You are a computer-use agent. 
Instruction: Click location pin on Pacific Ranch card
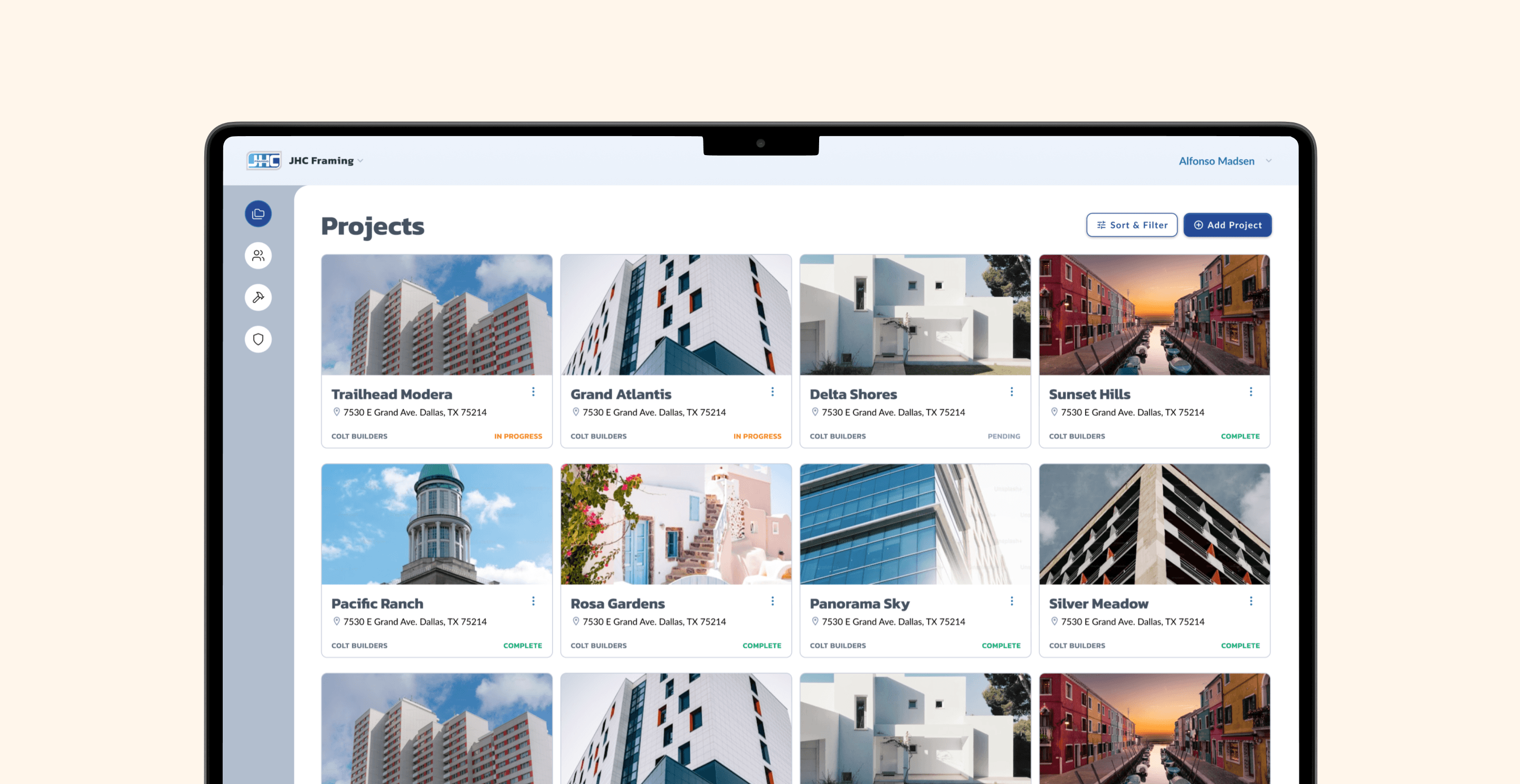[336, 621]
